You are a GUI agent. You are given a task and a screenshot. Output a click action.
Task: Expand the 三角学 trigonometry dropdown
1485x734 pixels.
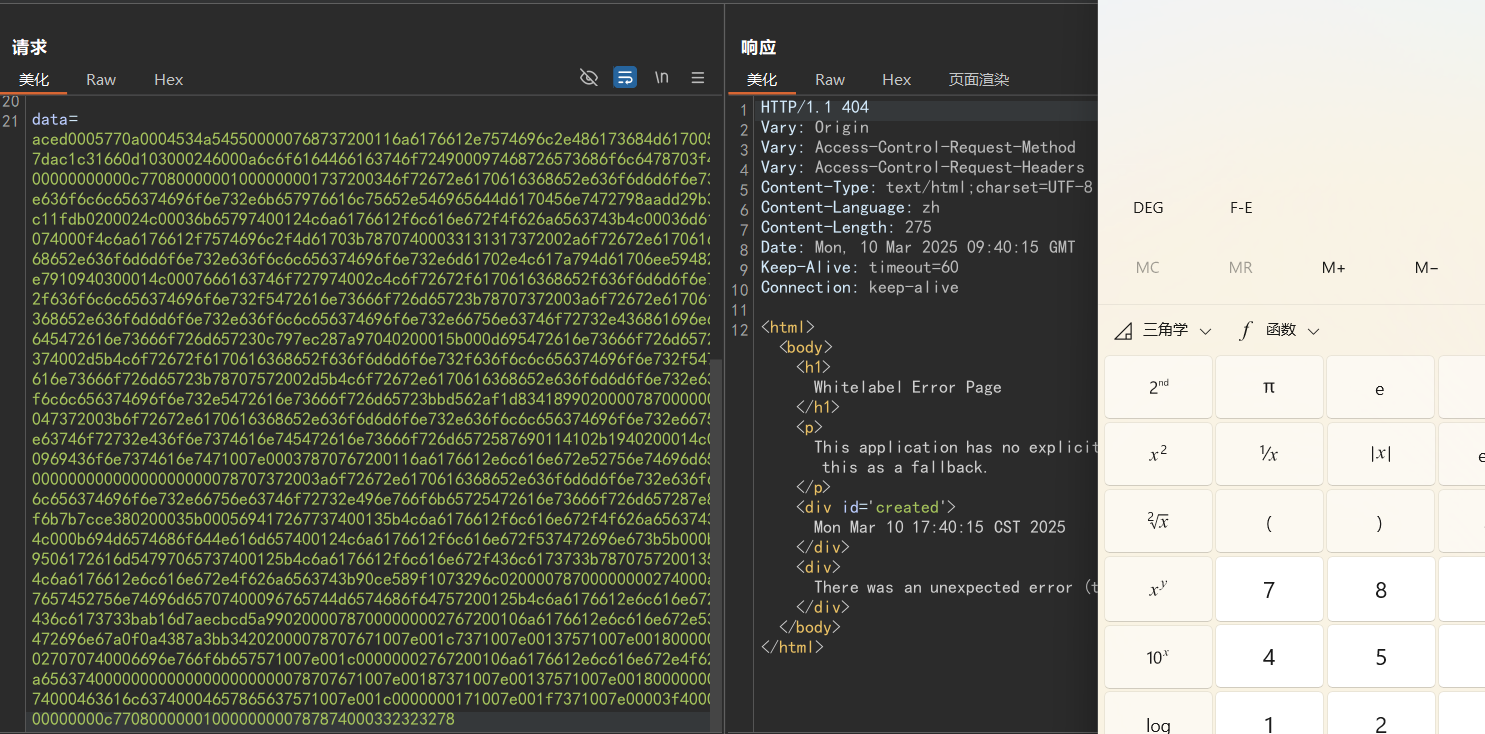coord(1163,330)
